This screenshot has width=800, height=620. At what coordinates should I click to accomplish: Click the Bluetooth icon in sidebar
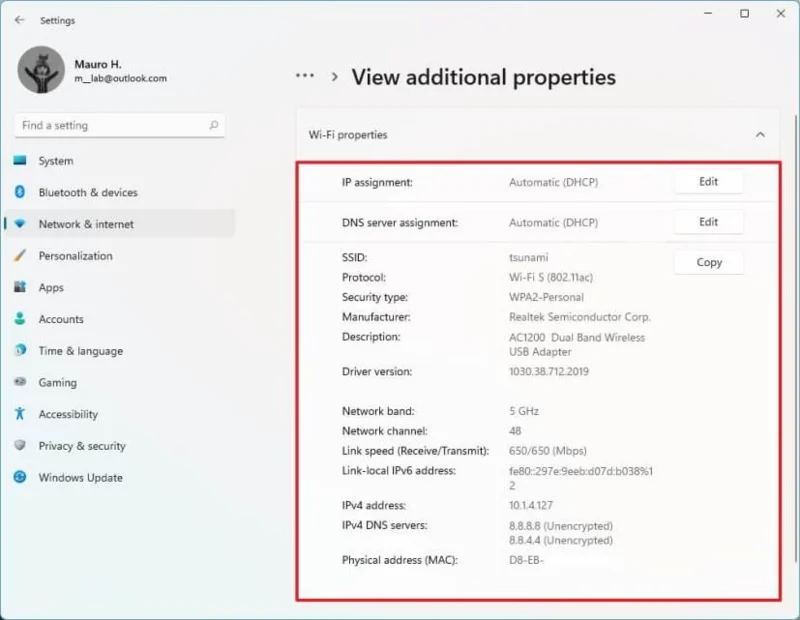pyautogui.click(x=20, y=192)
